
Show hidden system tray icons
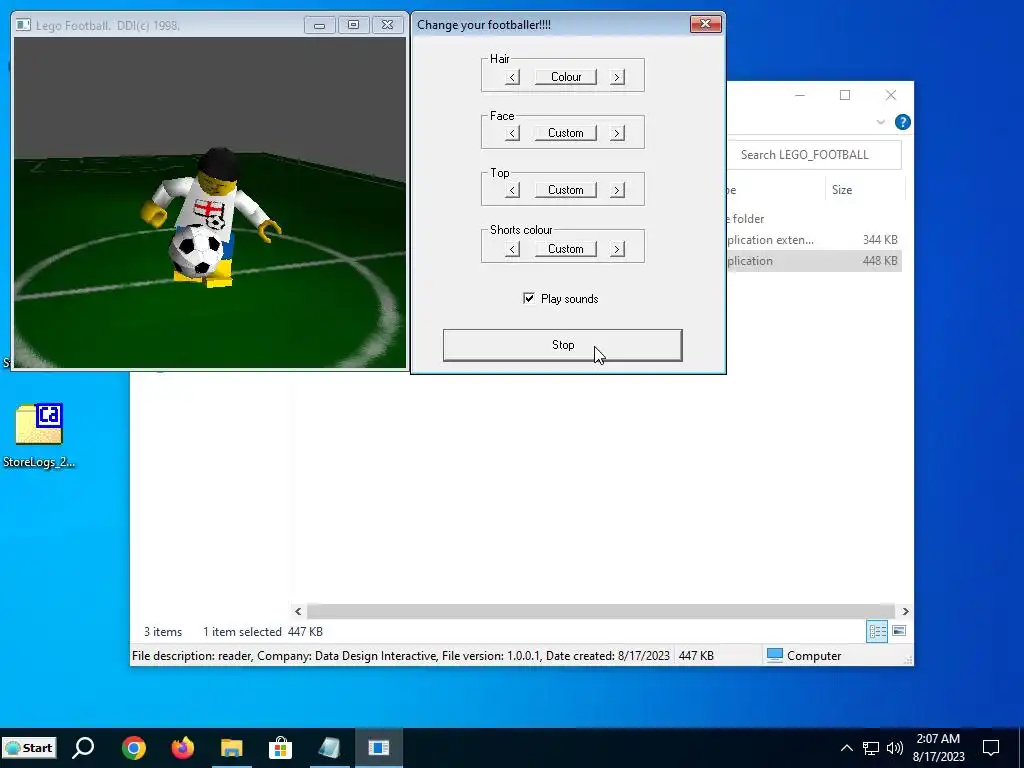pos(846,748)
